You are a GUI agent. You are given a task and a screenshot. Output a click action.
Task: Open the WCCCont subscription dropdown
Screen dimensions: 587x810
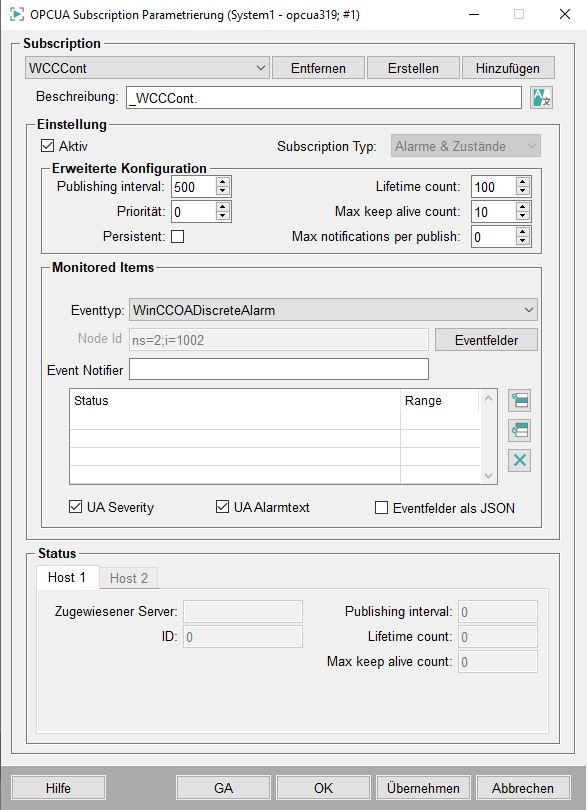(147, 68)
